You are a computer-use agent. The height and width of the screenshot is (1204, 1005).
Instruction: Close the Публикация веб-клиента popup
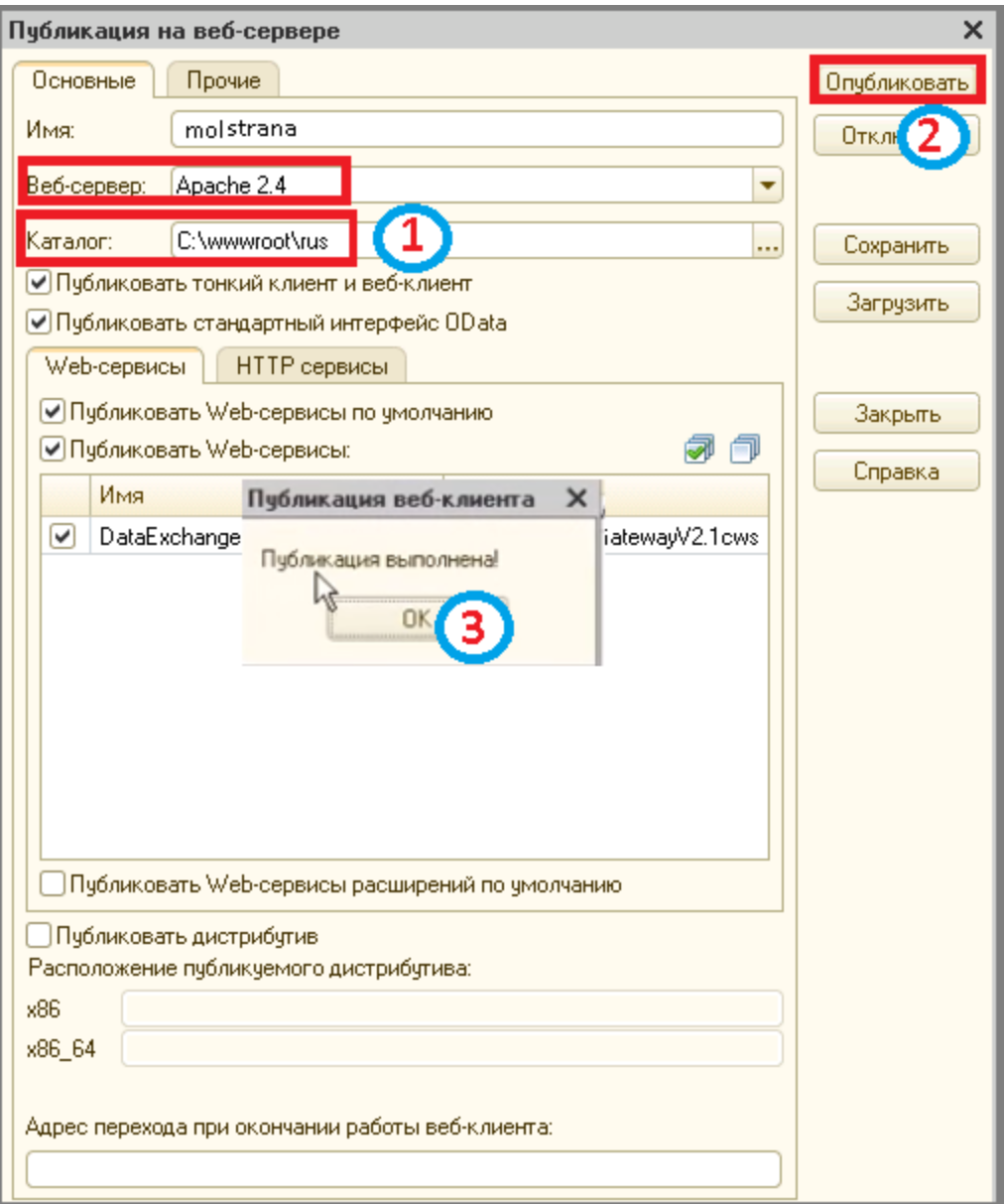click(x=576, y=498)
